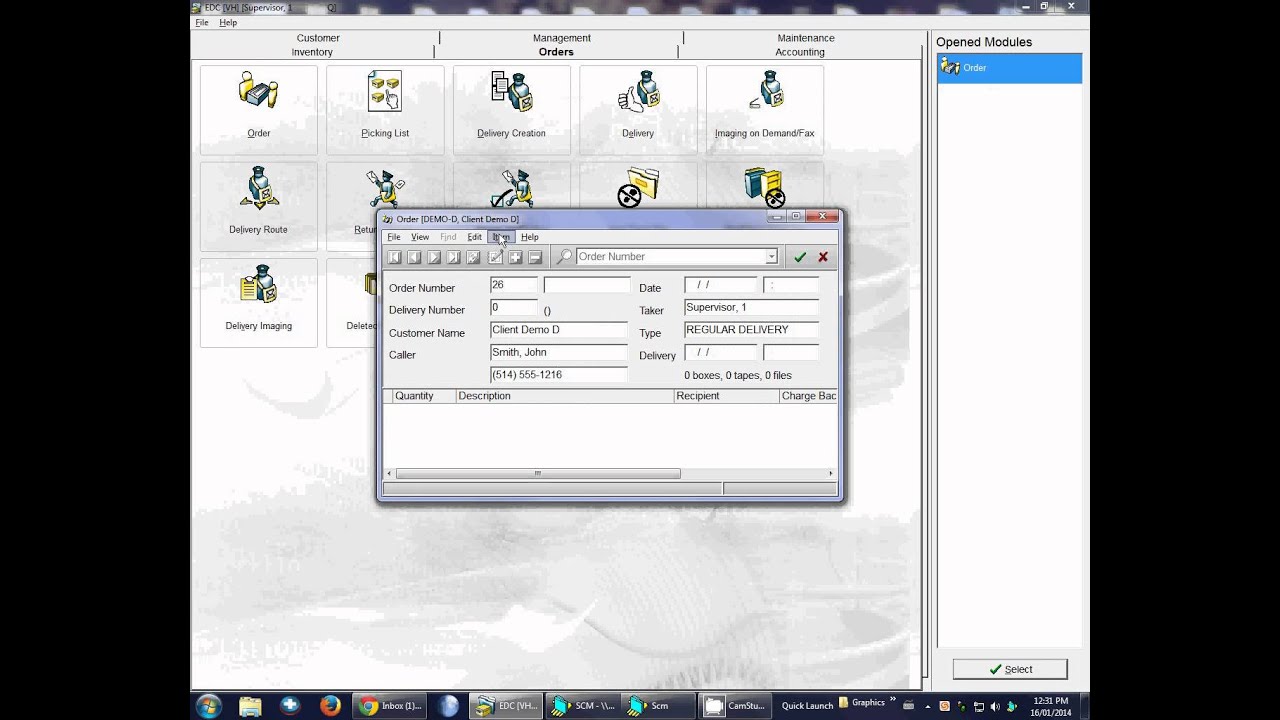Click the delete record minus icon
This screenshot has width=1280, height=720.
point(535,257)
